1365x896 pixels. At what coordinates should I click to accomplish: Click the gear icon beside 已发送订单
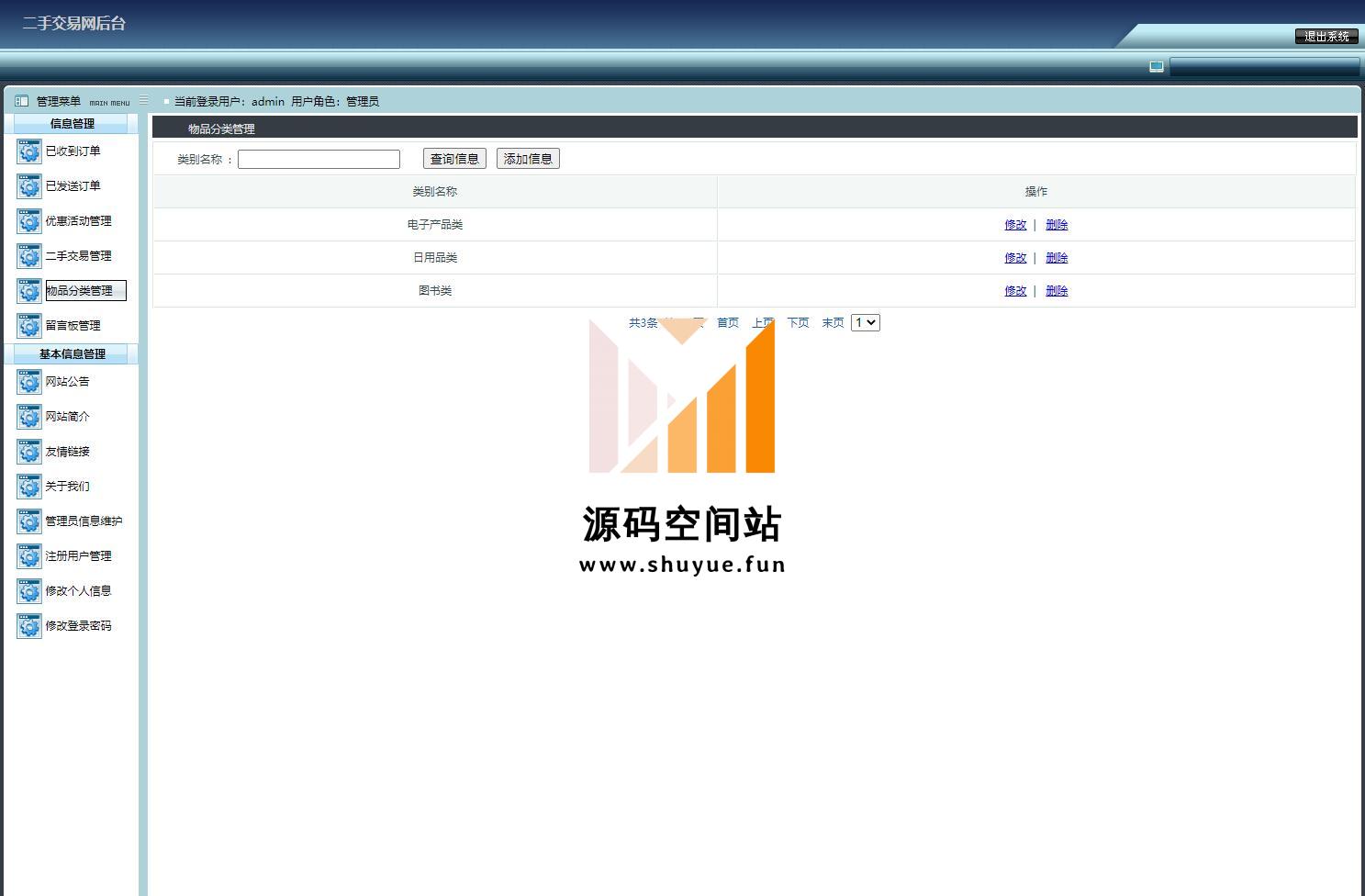29,186
